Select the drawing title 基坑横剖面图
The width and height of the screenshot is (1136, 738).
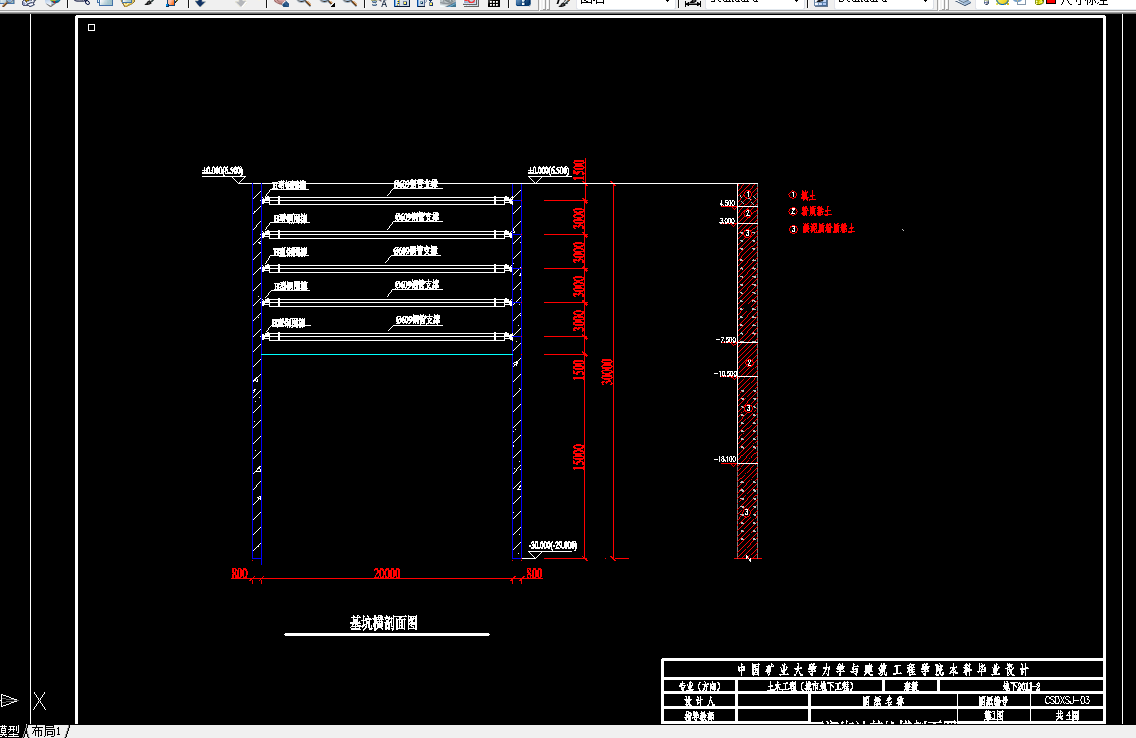click(x=384, y=623)
